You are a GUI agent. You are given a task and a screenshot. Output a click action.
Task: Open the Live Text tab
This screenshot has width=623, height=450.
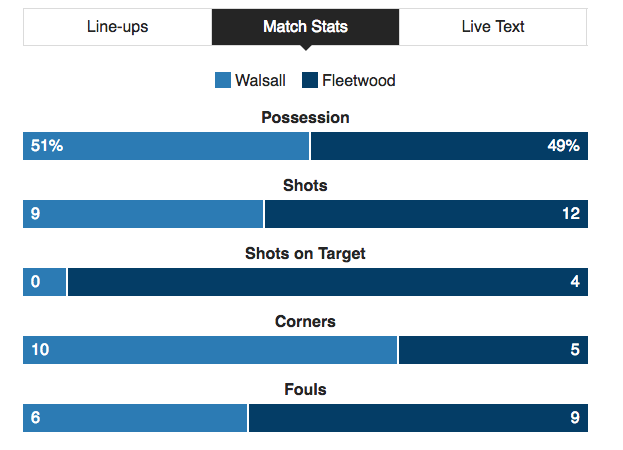[x=493, y=27]
